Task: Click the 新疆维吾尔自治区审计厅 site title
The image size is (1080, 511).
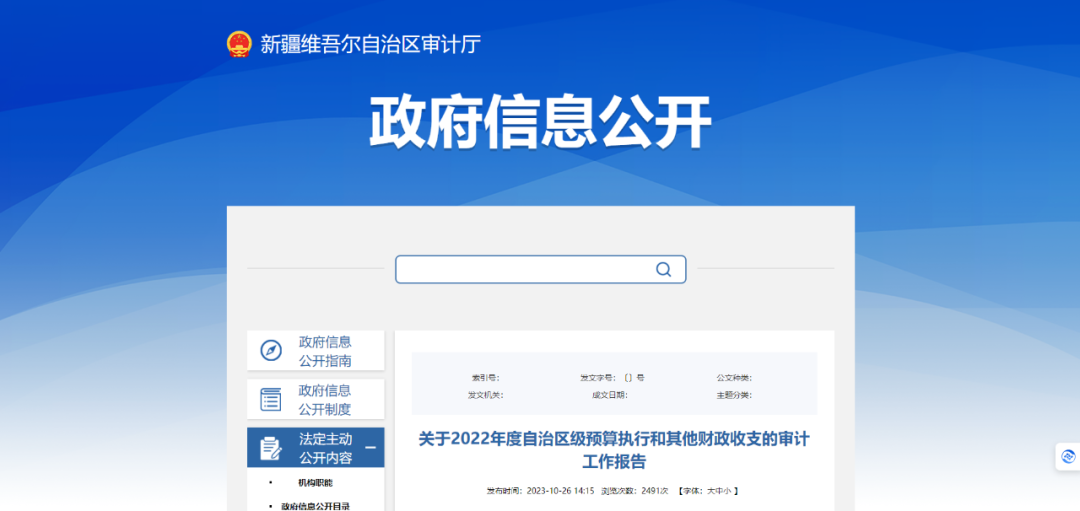Action: point(371,45)
